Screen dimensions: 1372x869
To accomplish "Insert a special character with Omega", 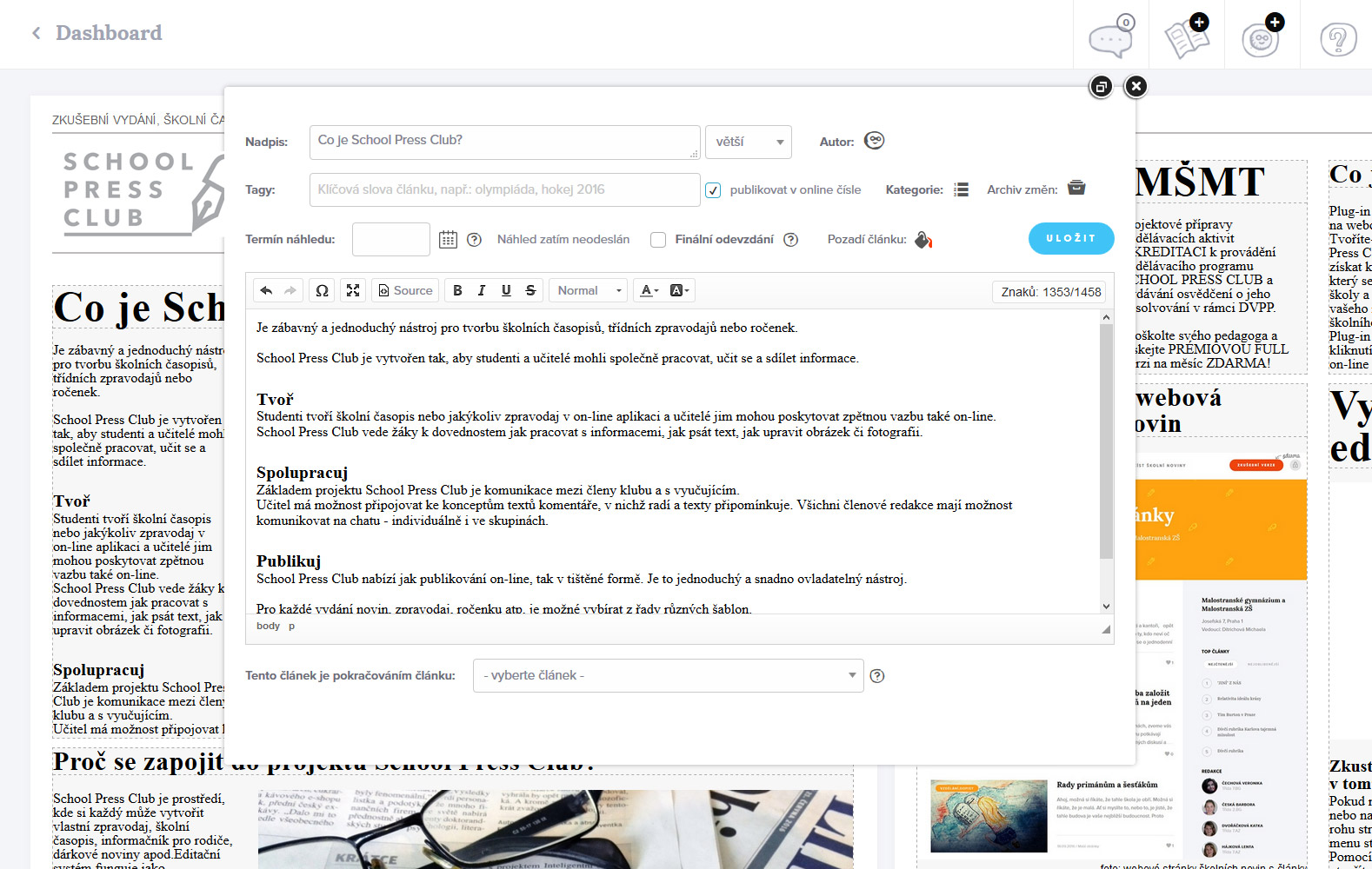I will pyautogui.click(x=322, y=290).
